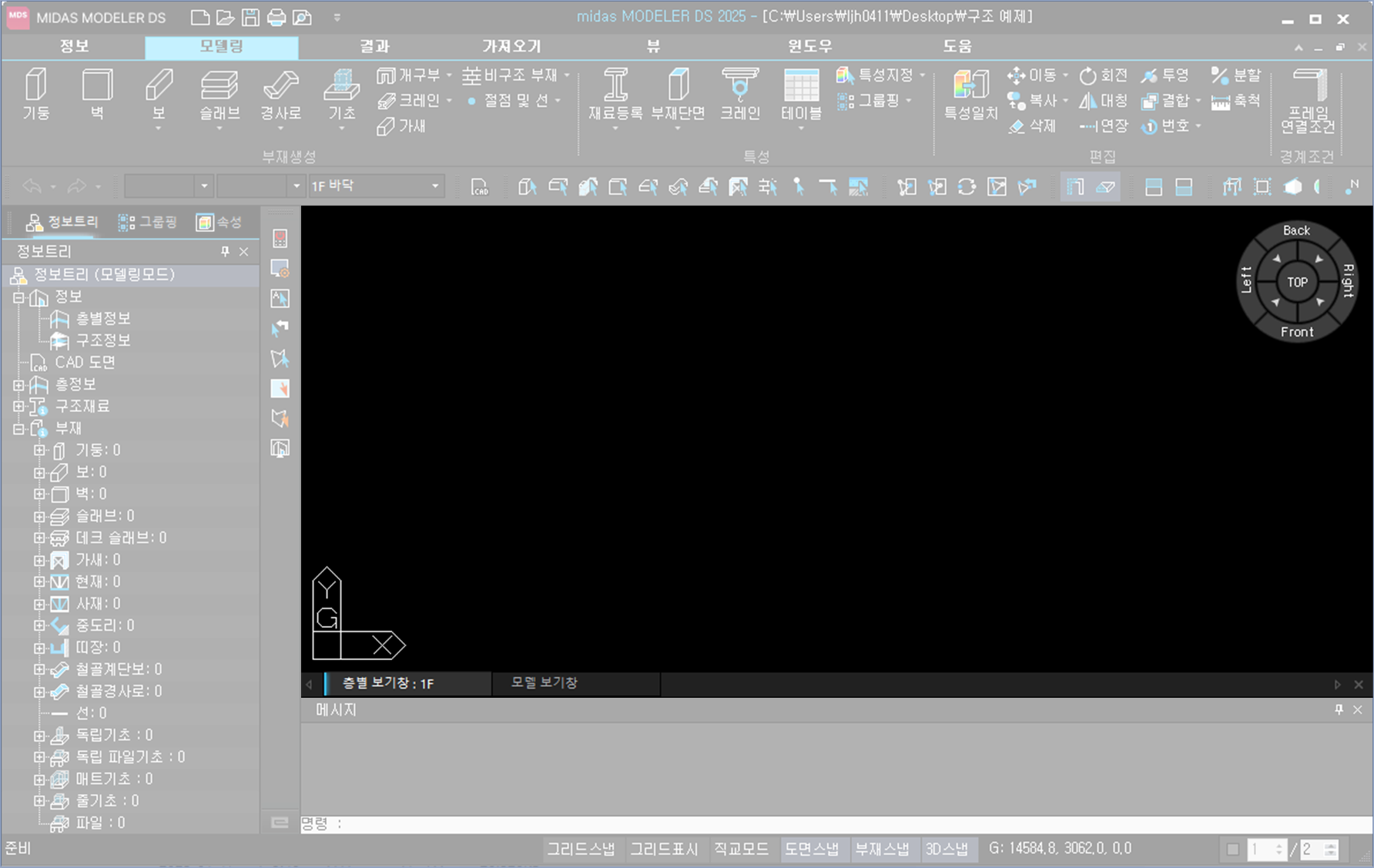Click the CAD drawing toolbar icon
Screen dimensions: 1374x868
point(480,186)
